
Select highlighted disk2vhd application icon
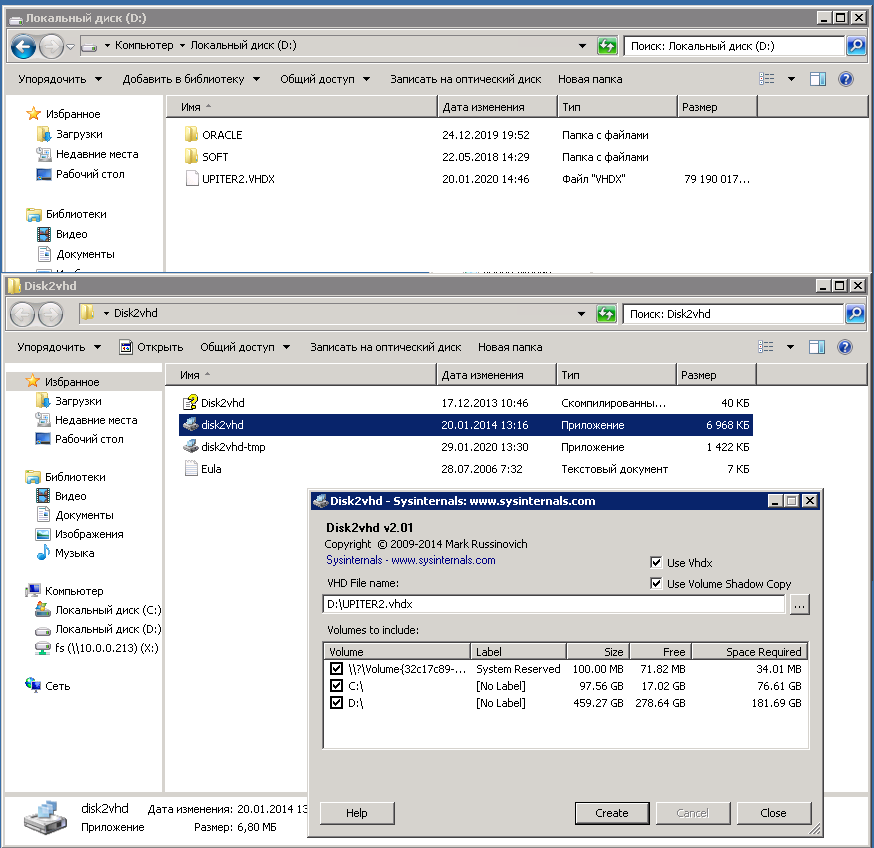click(x=191, y=425)
